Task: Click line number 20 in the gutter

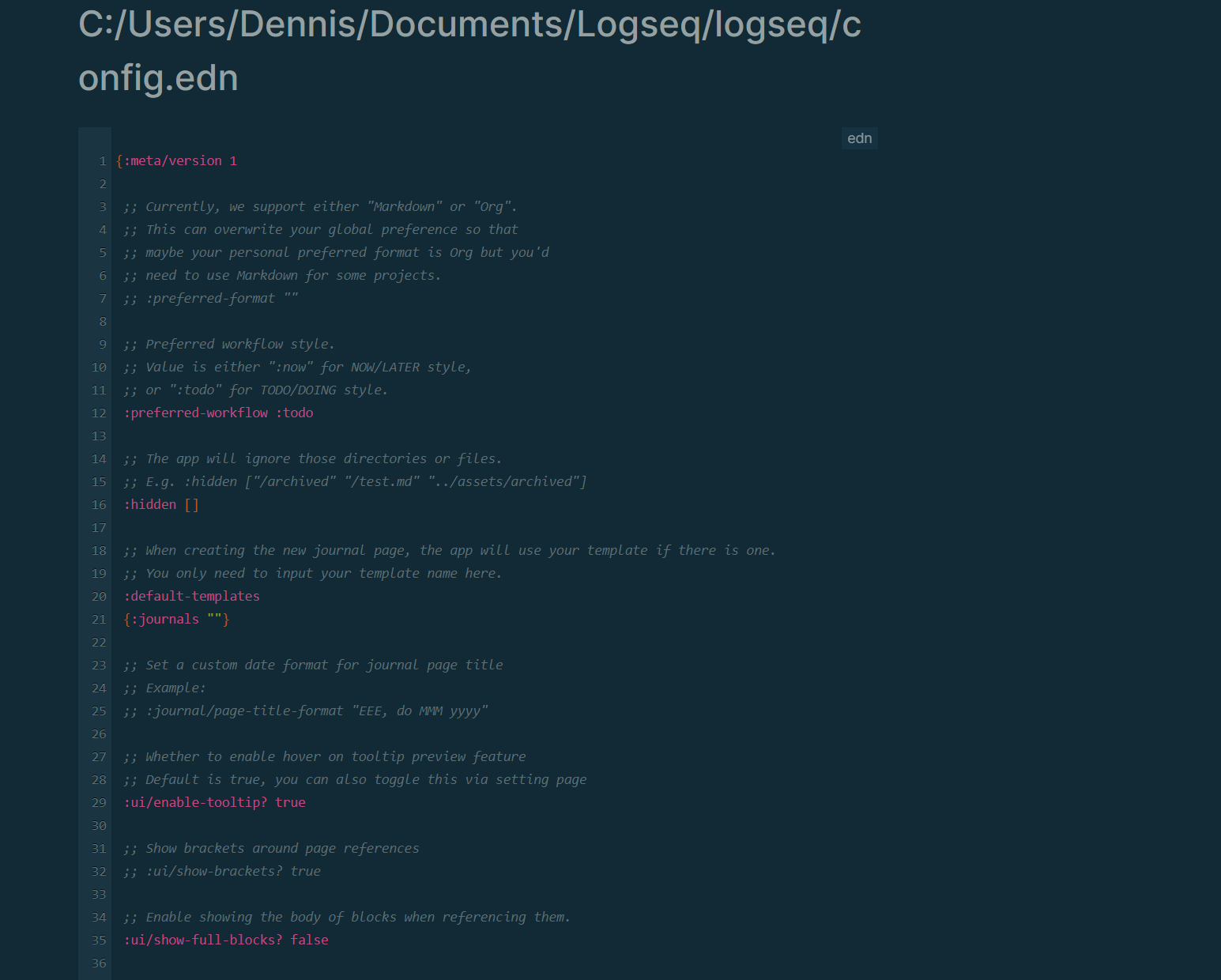Action: pyautogui.click(x=98, y=596)
